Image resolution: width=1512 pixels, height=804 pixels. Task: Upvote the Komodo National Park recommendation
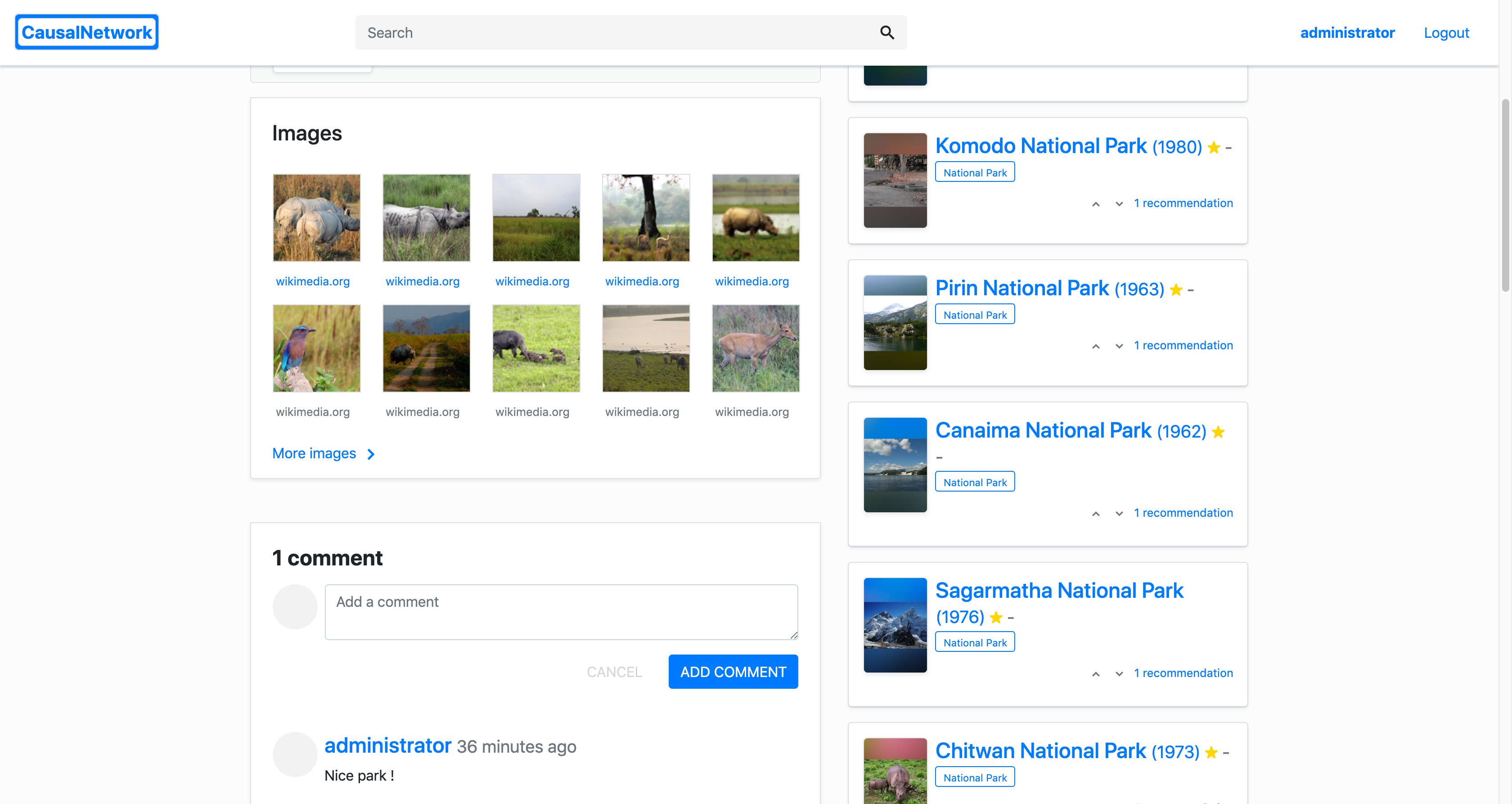[1095, 204]
